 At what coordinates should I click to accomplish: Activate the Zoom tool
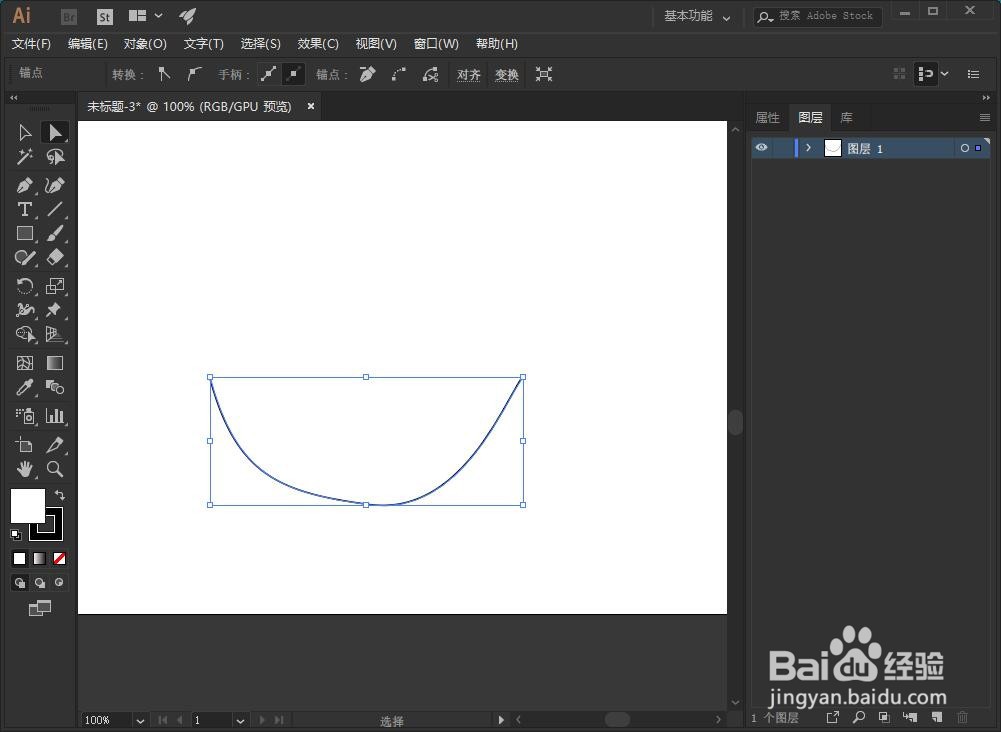(x=55, y=470)
